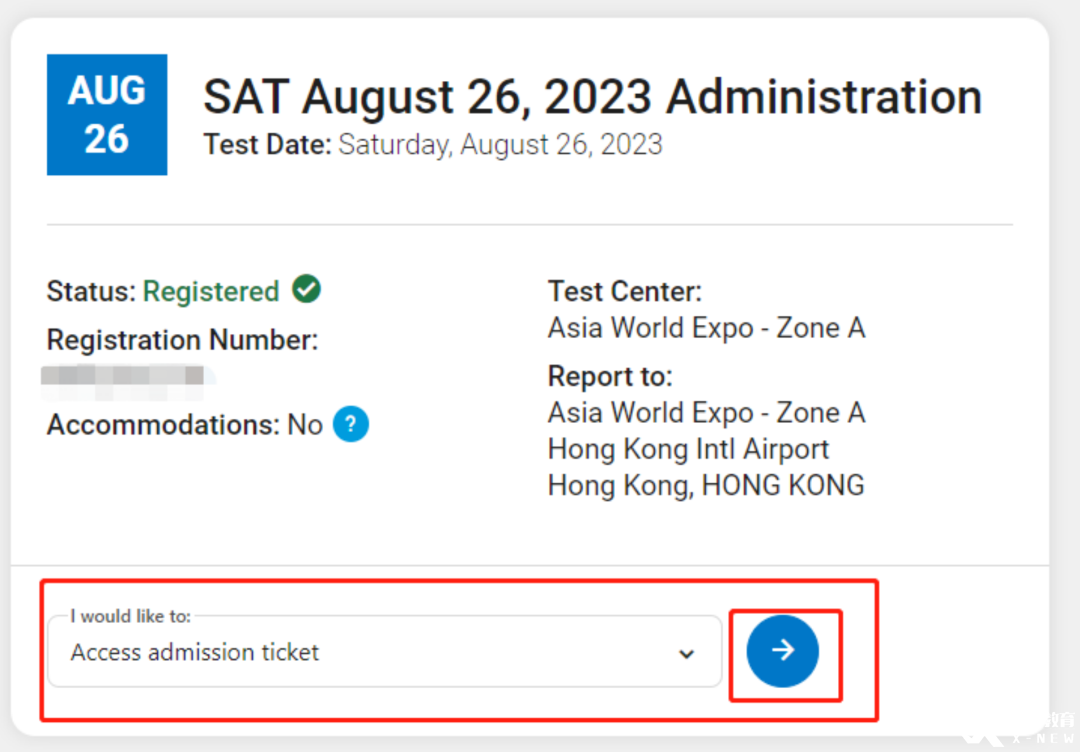This screenshot has width=1080, height=752.
Task: Open the Access admission ticket dropdown
Action: [384, 651]
